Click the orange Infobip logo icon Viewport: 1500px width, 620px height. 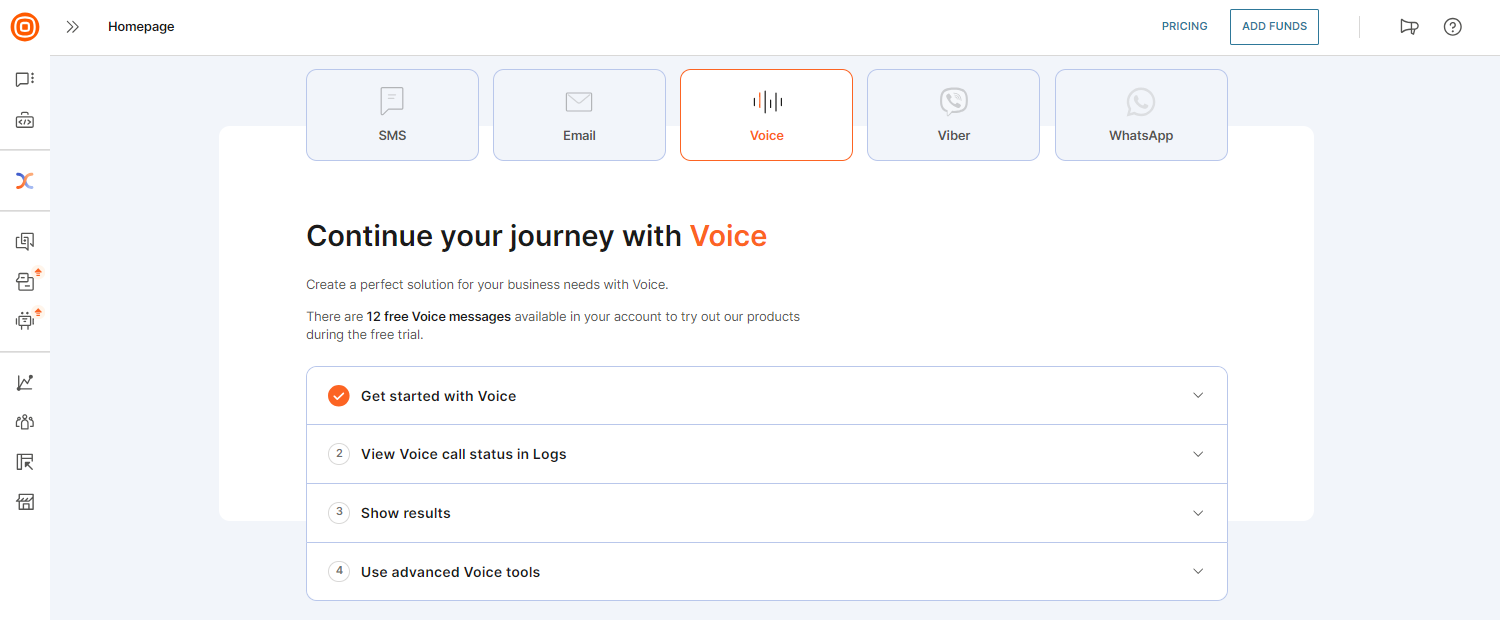point(25,27)
